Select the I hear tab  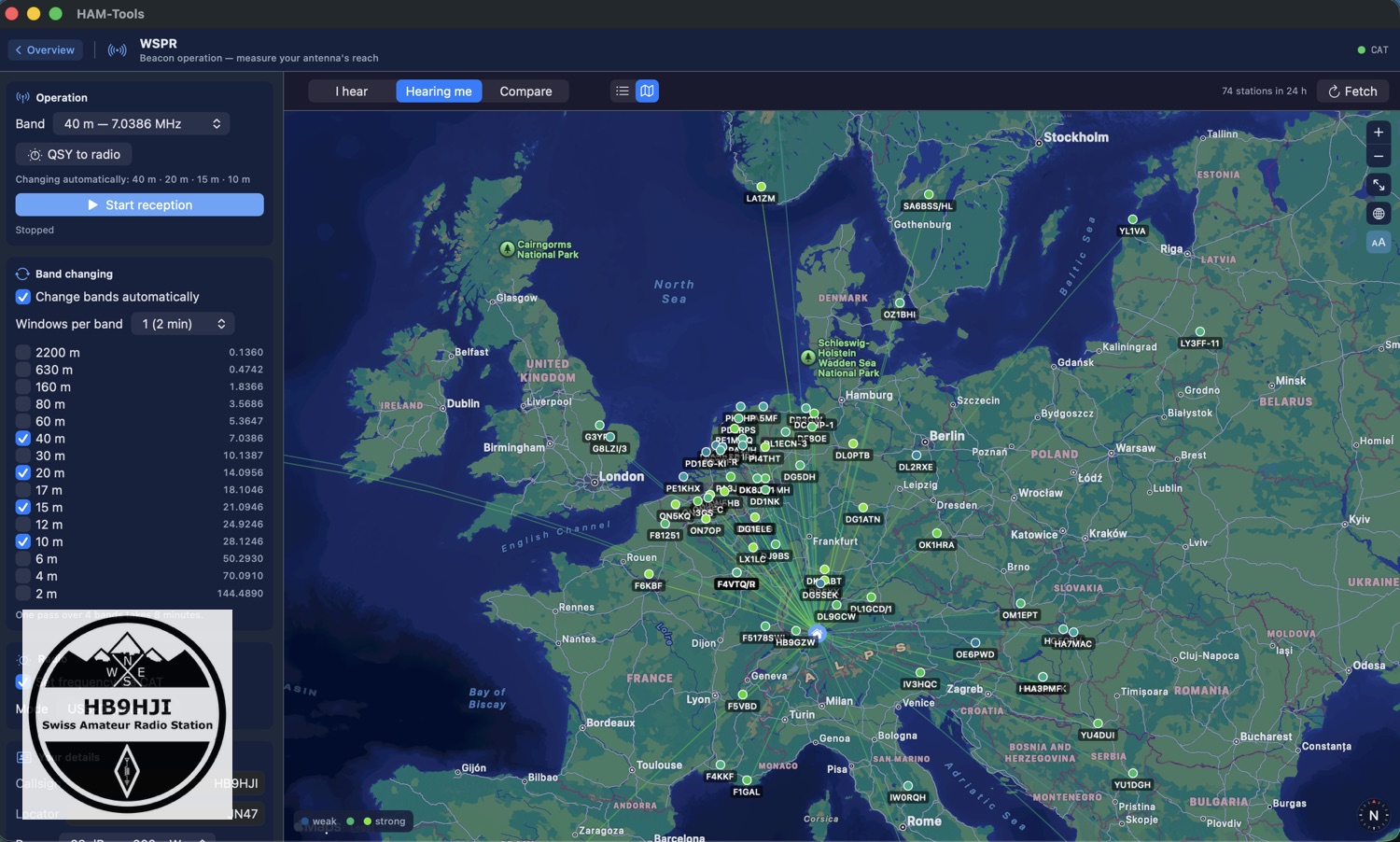coord(352,91)
